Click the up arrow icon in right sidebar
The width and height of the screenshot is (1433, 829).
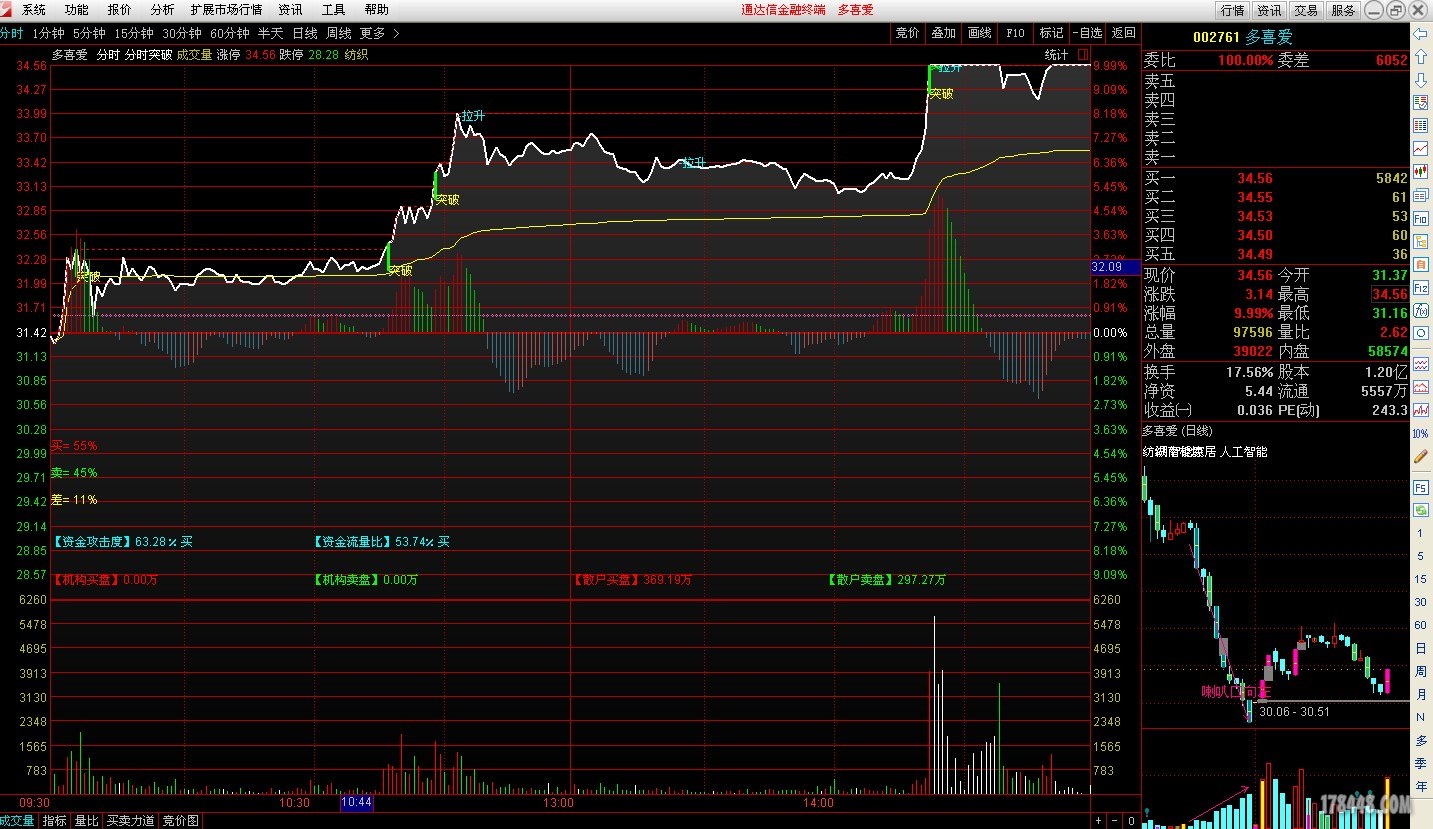(1420, 56)
